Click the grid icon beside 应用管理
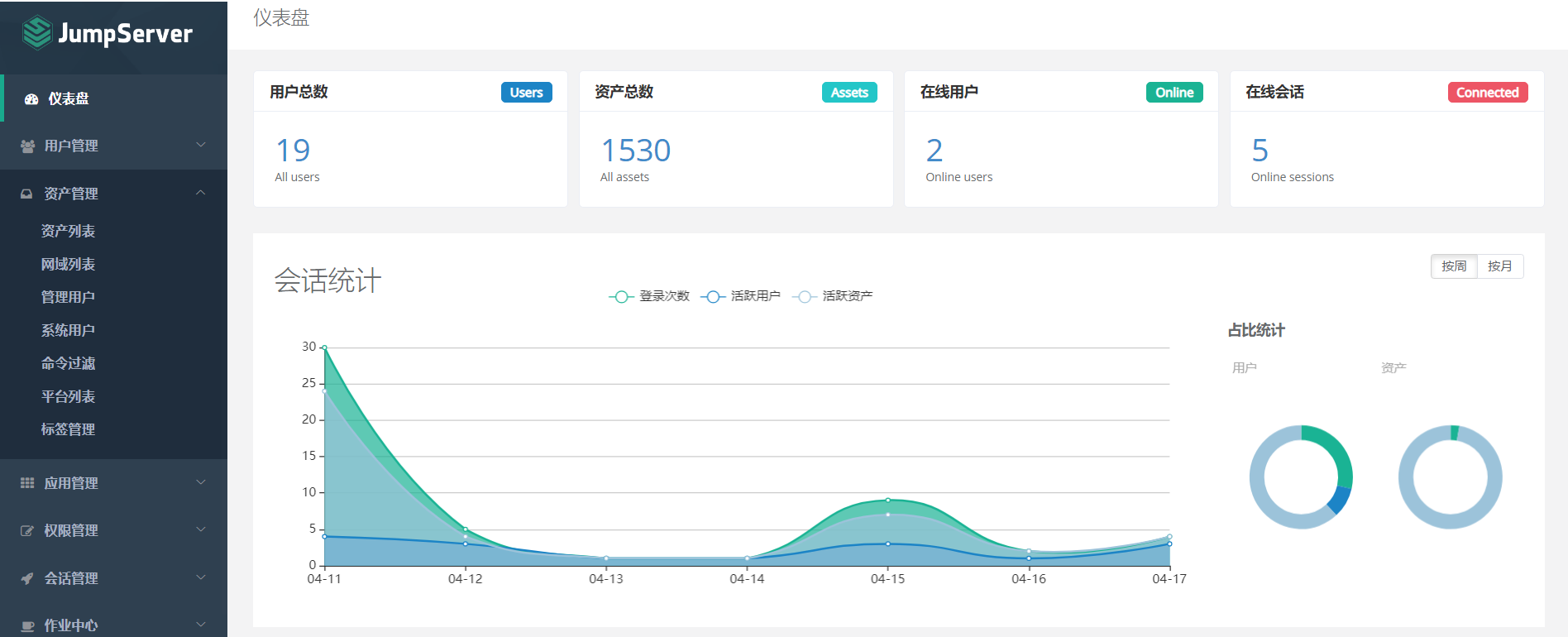 coord(27,483)
